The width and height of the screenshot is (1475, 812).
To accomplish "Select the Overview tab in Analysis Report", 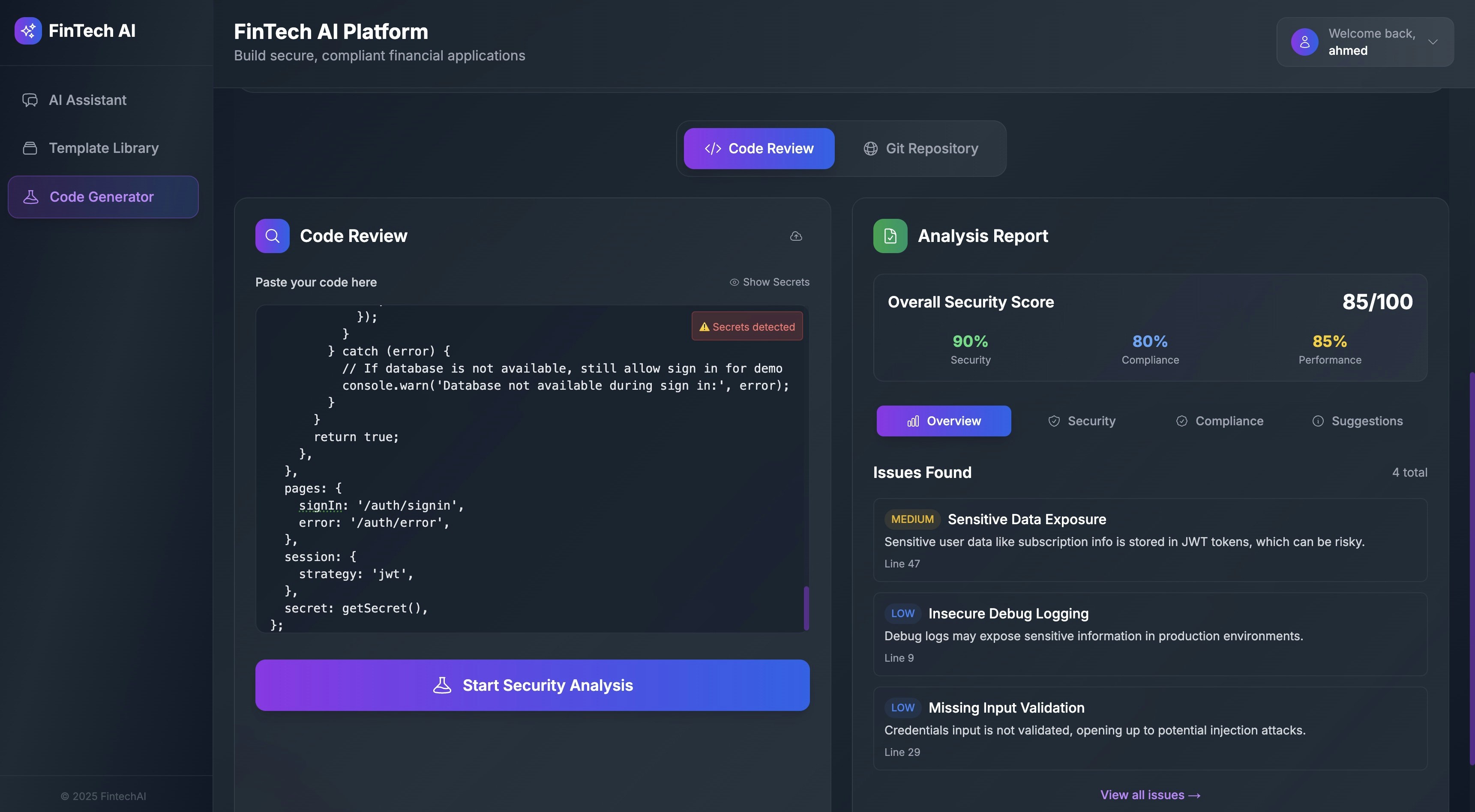I will (x=944, y=421).
